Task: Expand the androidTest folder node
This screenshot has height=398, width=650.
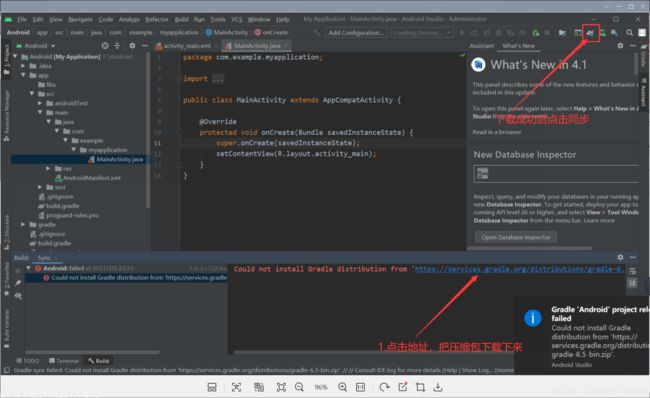Action: (x=40, y=103)
